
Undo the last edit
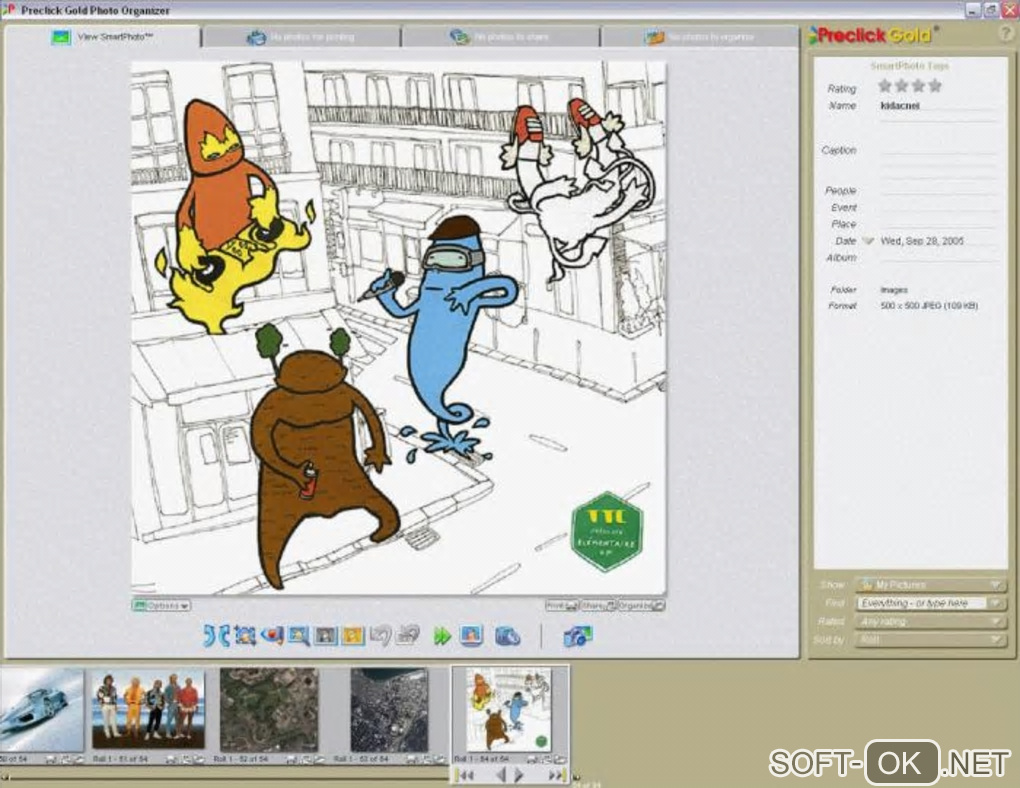tap(381, 636)
